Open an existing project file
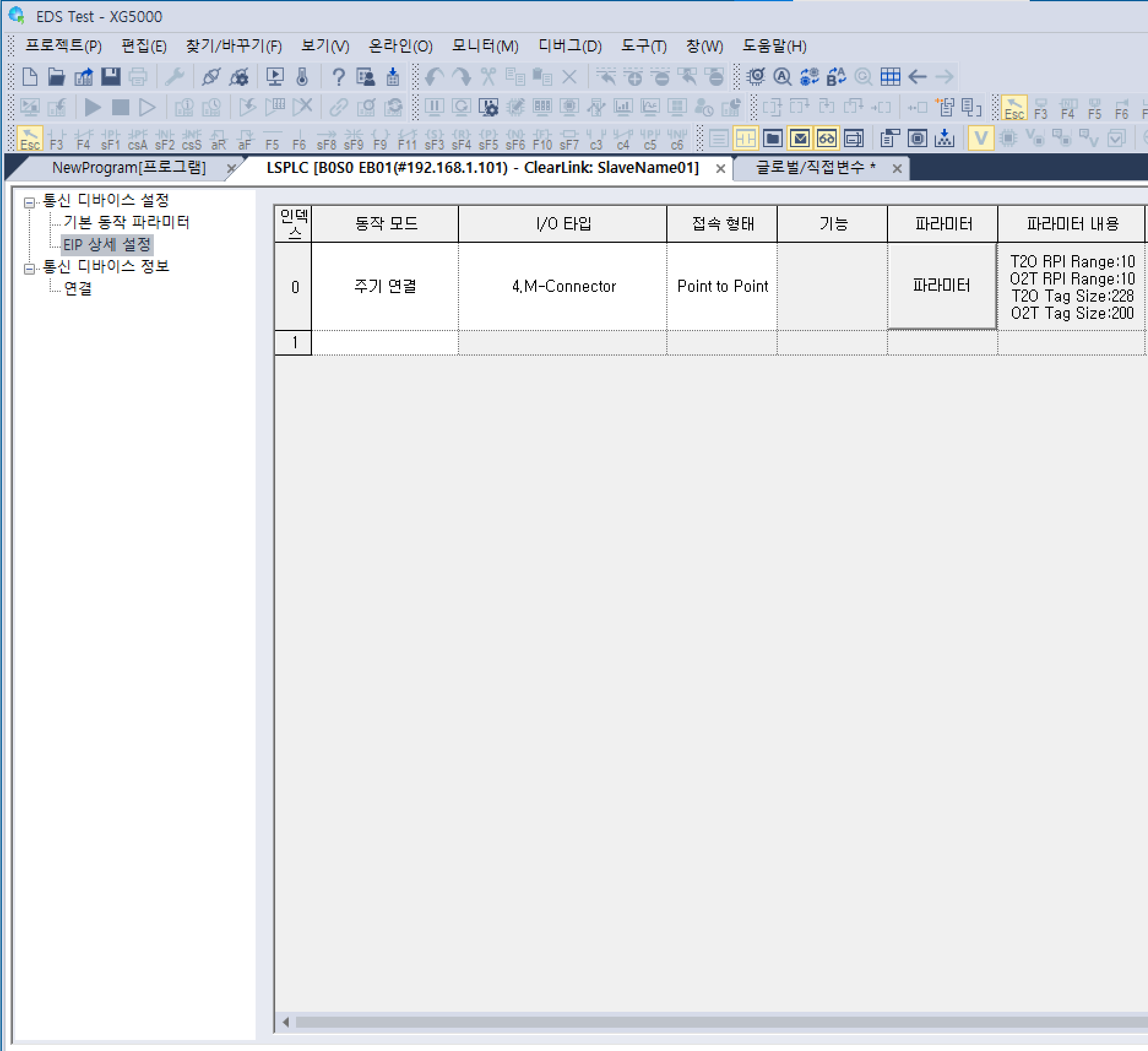 56,77
